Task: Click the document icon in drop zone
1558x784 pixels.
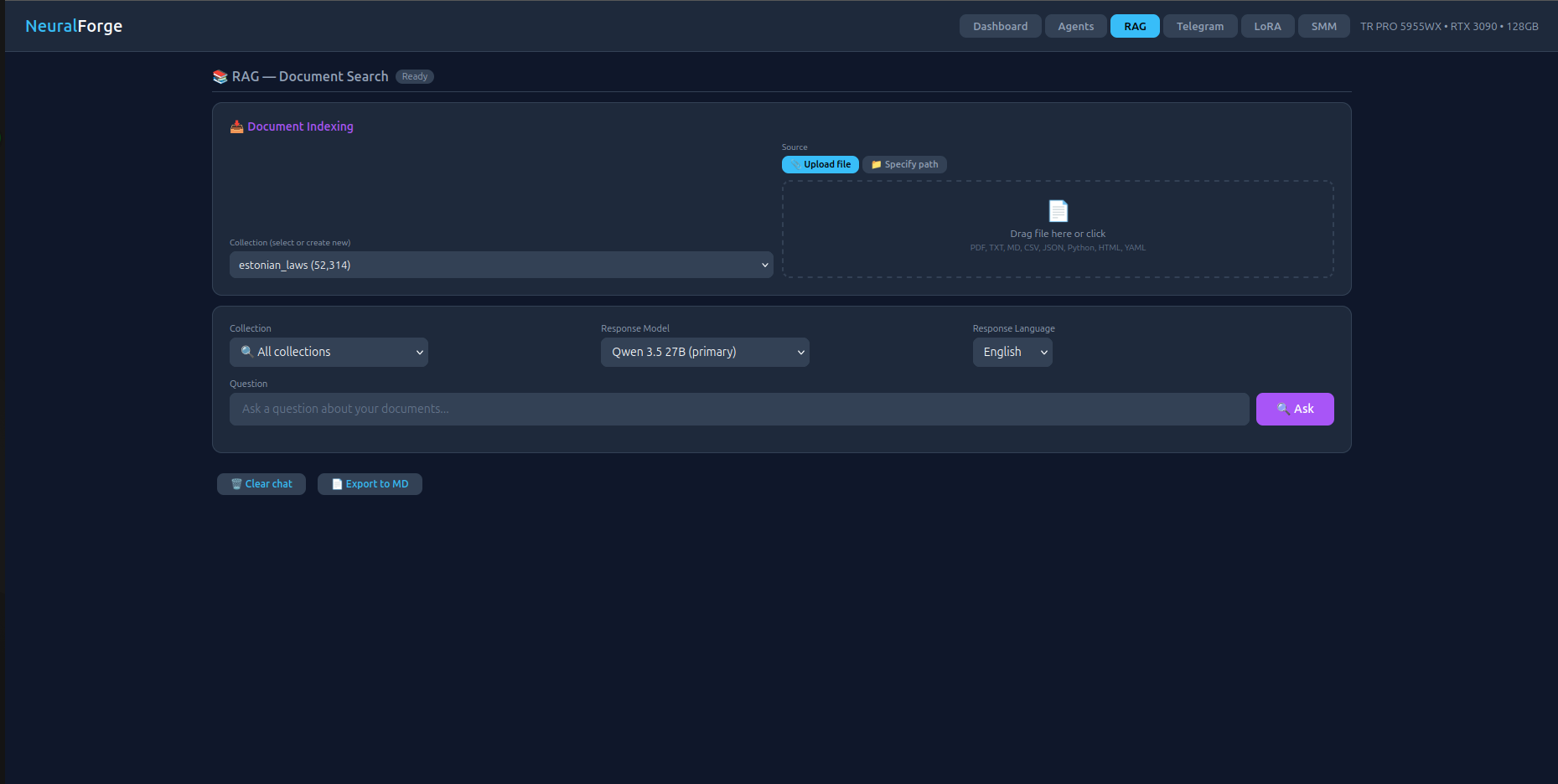Action: (x=1058, y=211)
